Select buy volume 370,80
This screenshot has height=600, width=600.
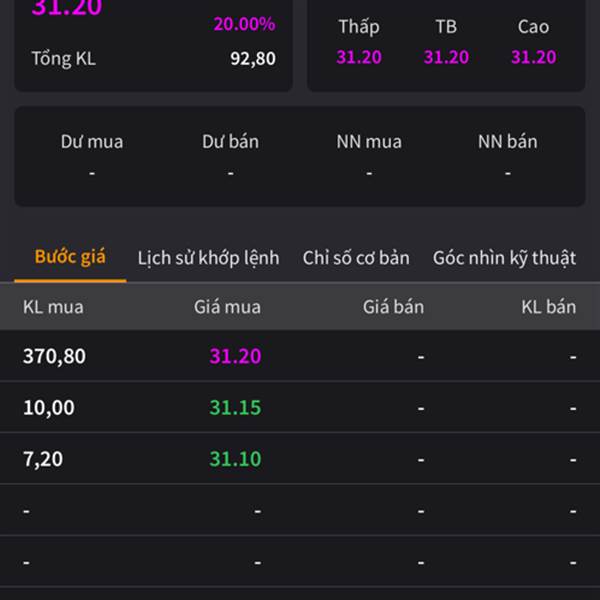tap(54, 356)
